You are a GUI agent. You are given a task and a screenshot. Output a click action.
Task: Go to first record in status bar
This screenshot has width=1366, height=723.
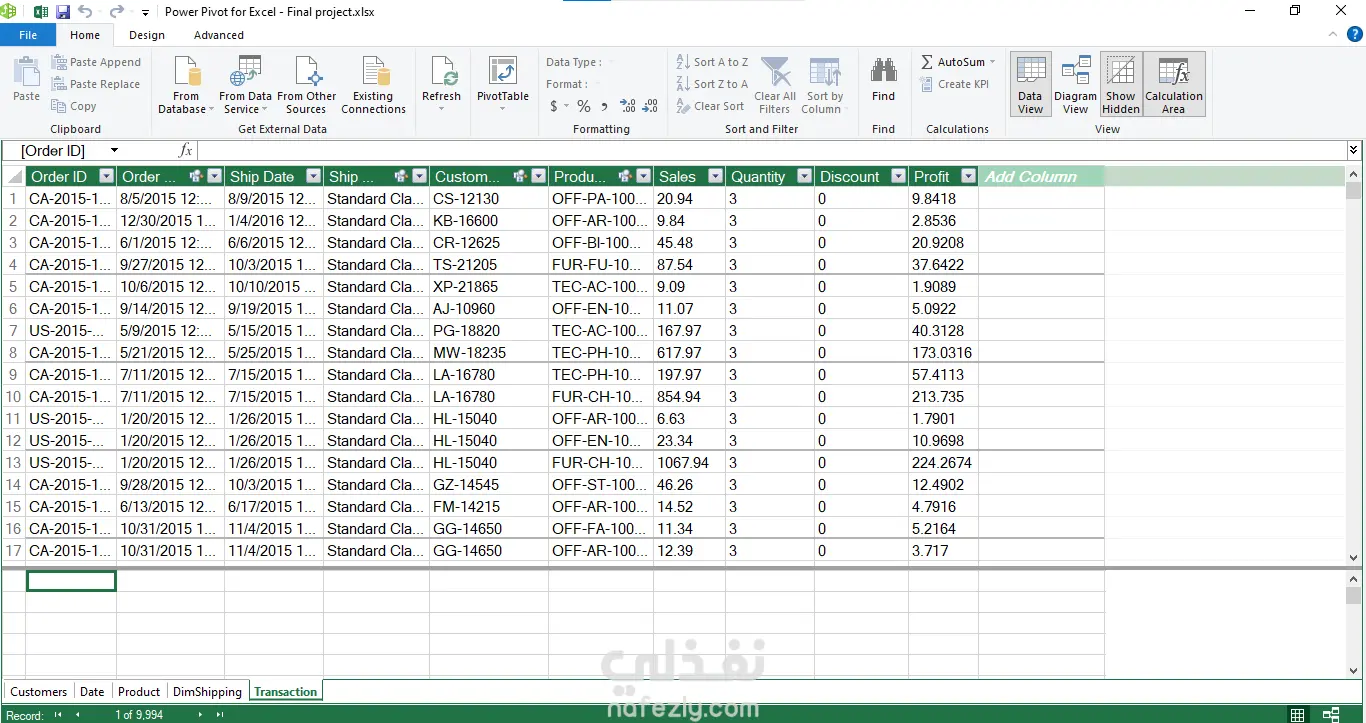pos(58,715)
